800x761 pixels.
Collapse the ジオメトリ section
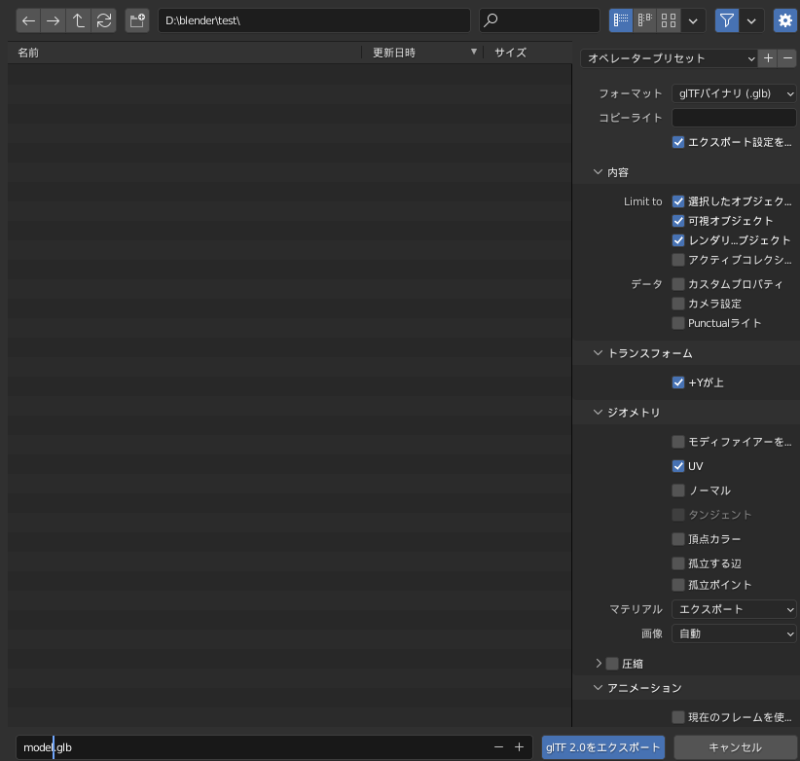pos(598,412)
